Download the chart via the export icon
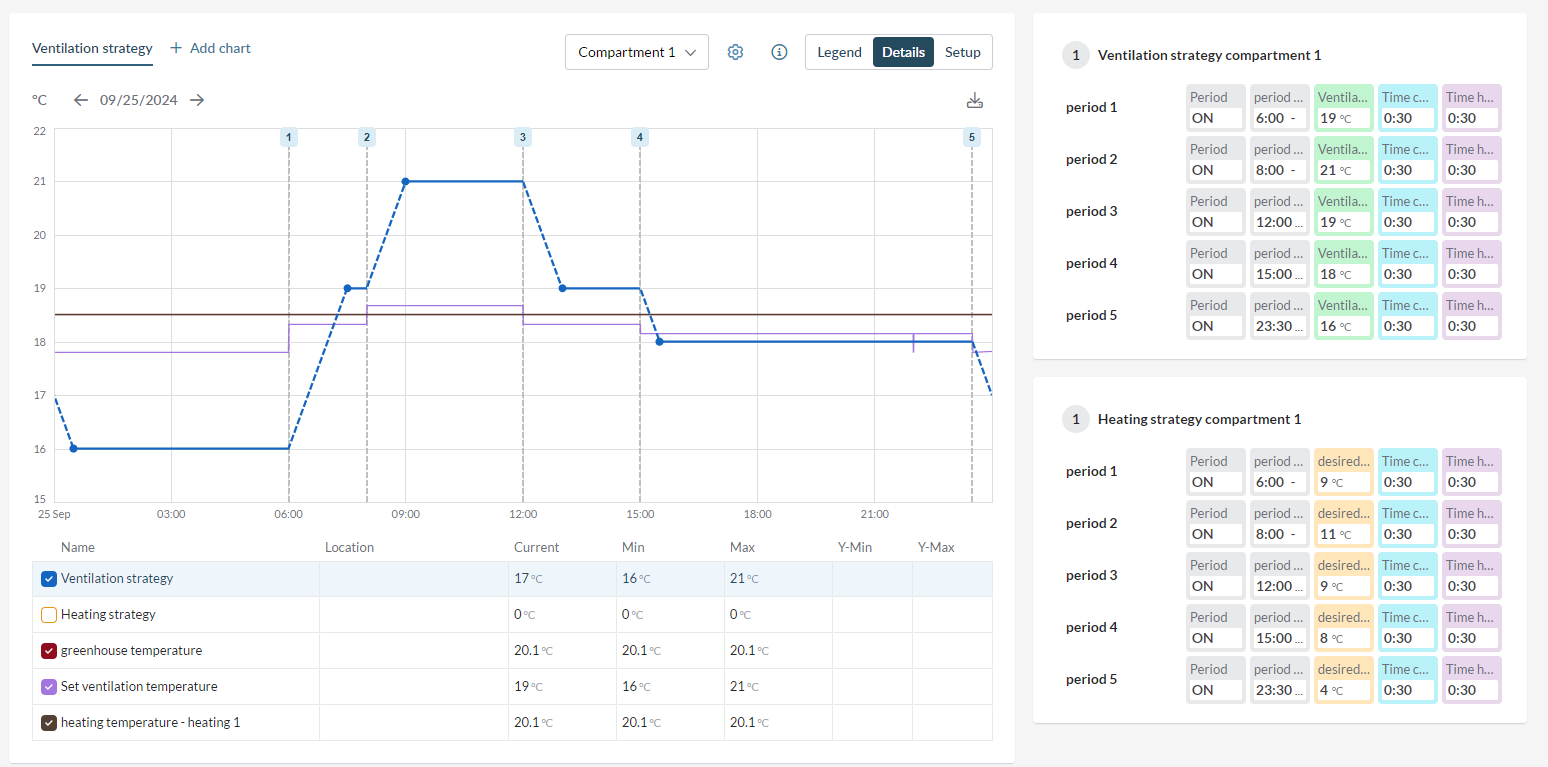Screen dimensions: 1548x767 click(975, 100)
